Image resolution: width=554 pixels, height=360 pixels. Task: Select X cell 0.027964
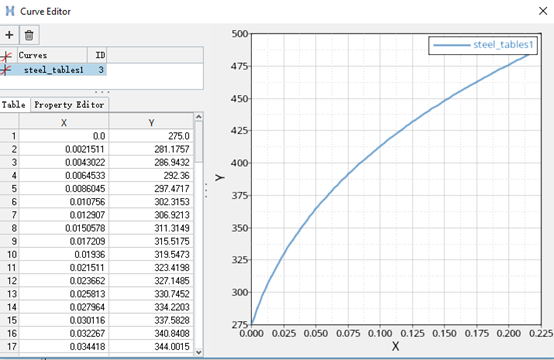pos(64,307)
